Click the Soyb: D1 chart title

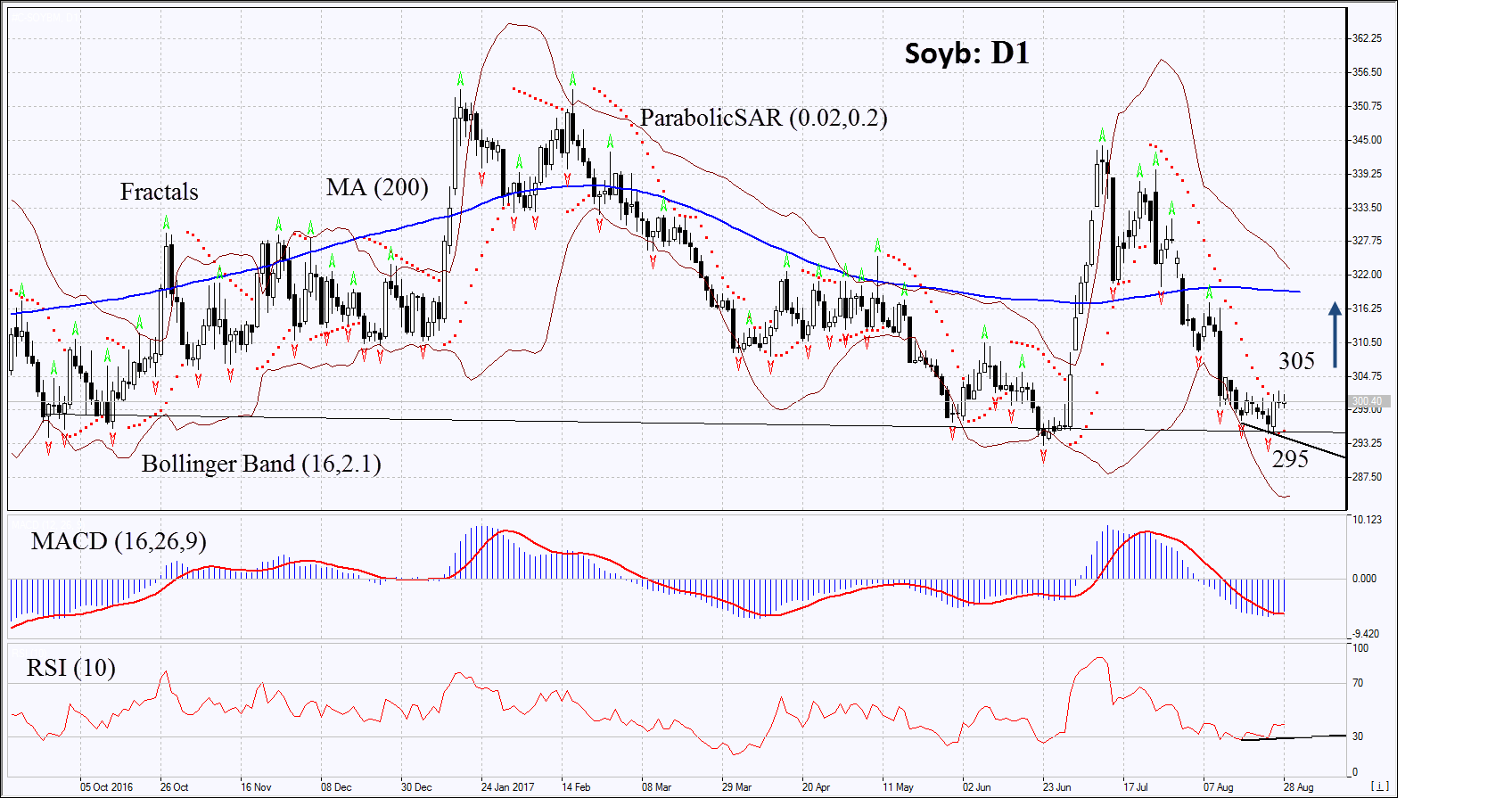(x=966, y=53)
